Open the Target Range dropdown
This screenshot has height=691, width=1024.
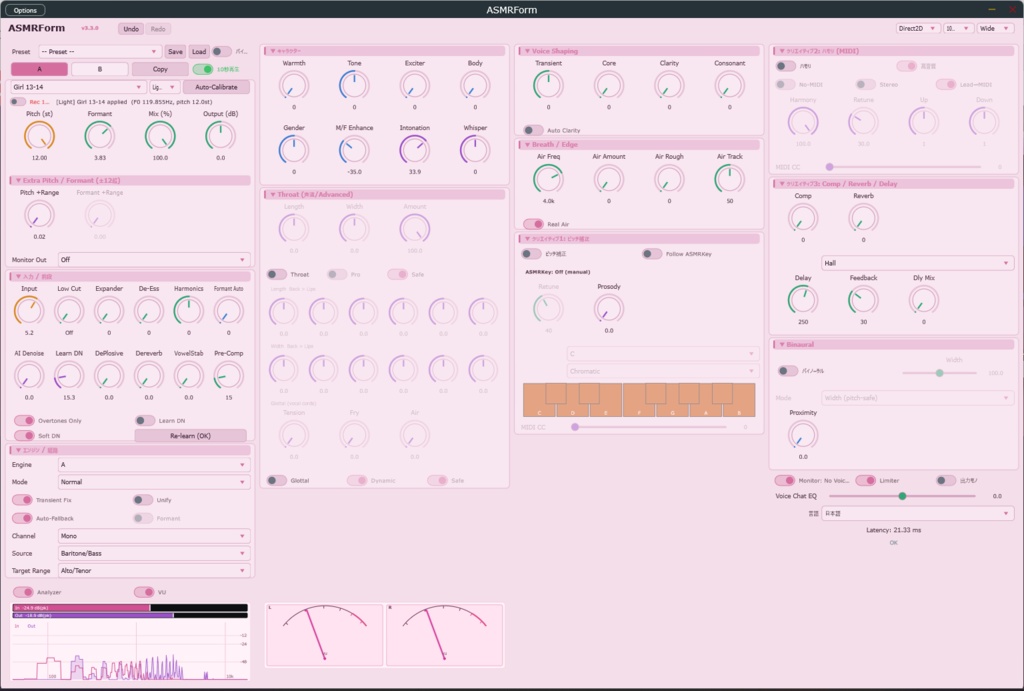coord(153,571)
